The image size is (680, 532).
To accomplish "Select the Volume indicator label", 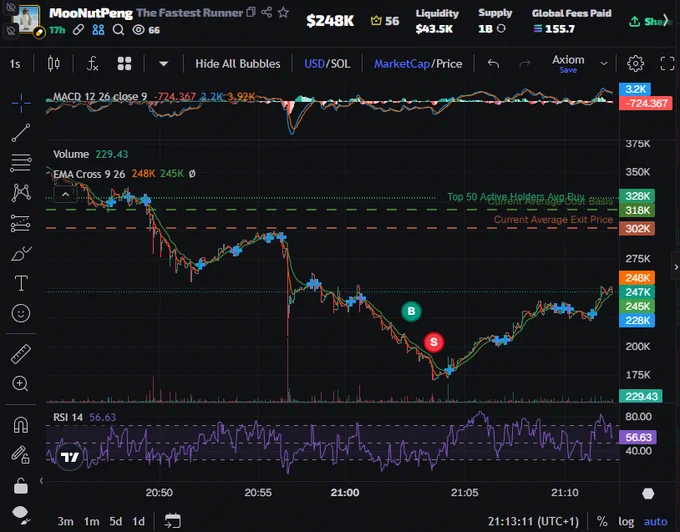I will 71,154.
